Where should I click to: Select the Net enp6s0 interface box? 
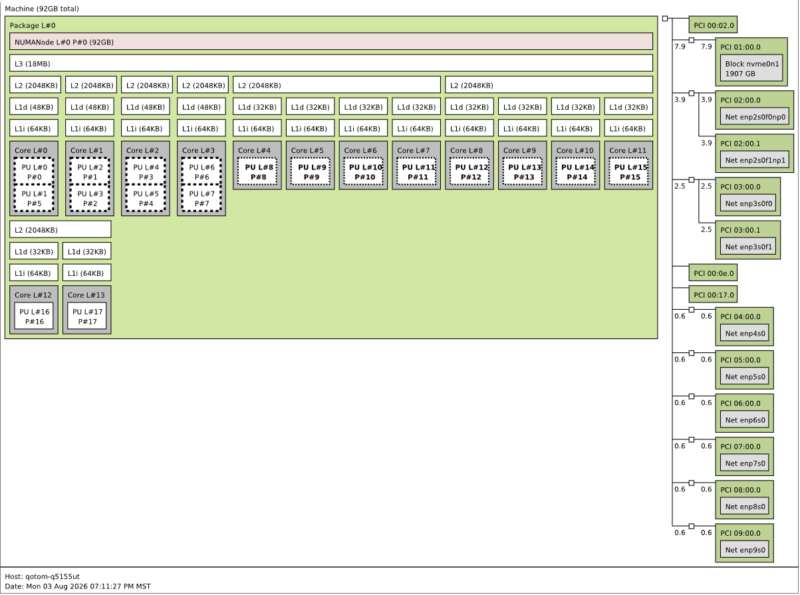(745, 420)
